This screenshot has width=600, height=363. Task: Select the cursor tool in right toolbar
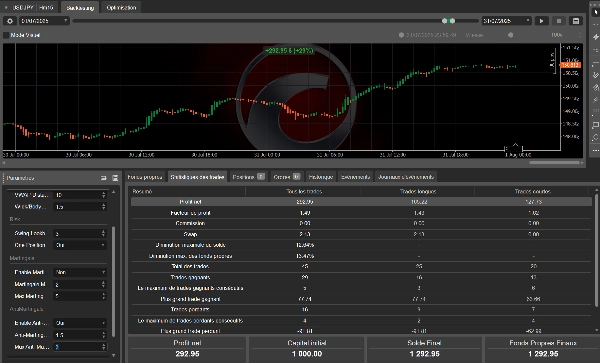595,12
